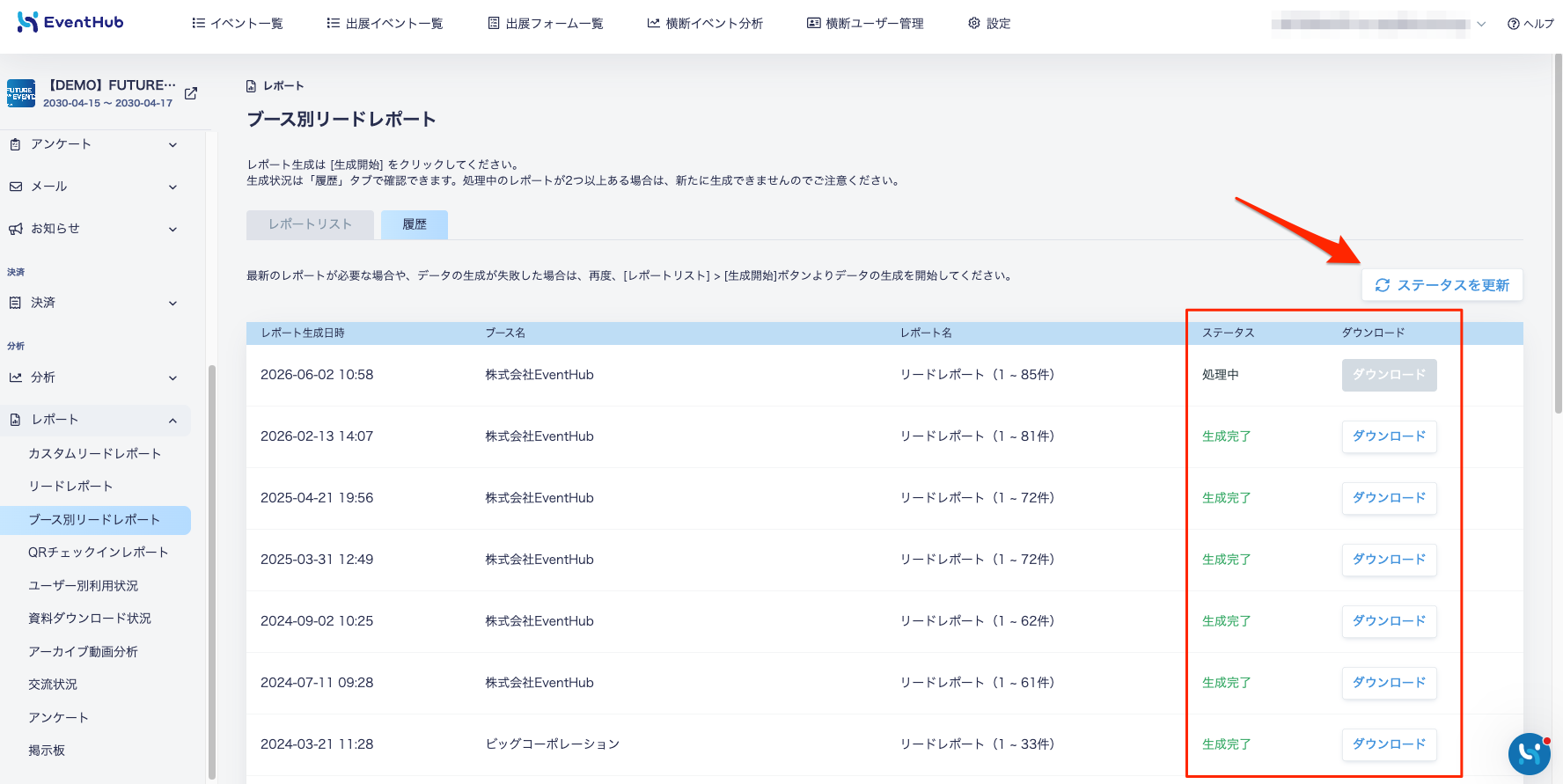Click the sidebar vertical scrollbar

pos(211,572)
